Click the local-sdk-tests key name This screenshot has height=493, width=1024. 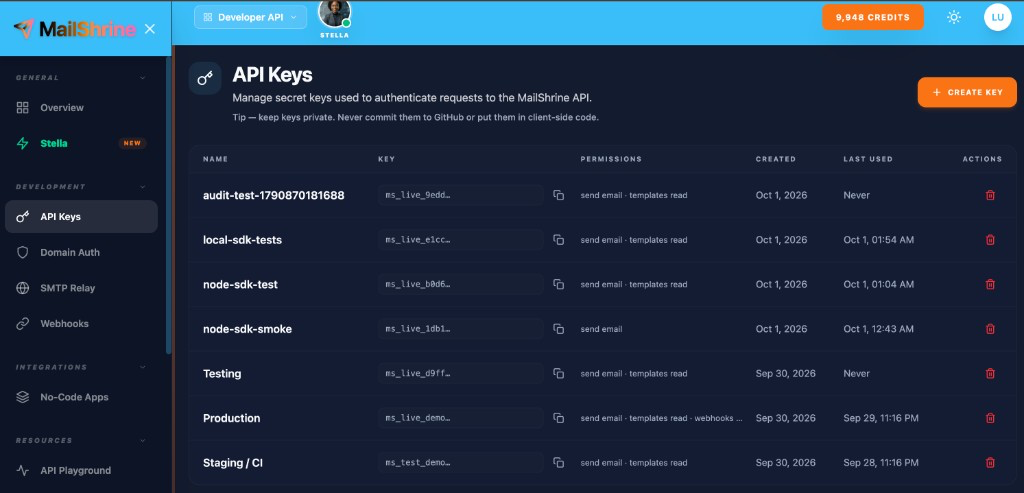click(242, 240)
